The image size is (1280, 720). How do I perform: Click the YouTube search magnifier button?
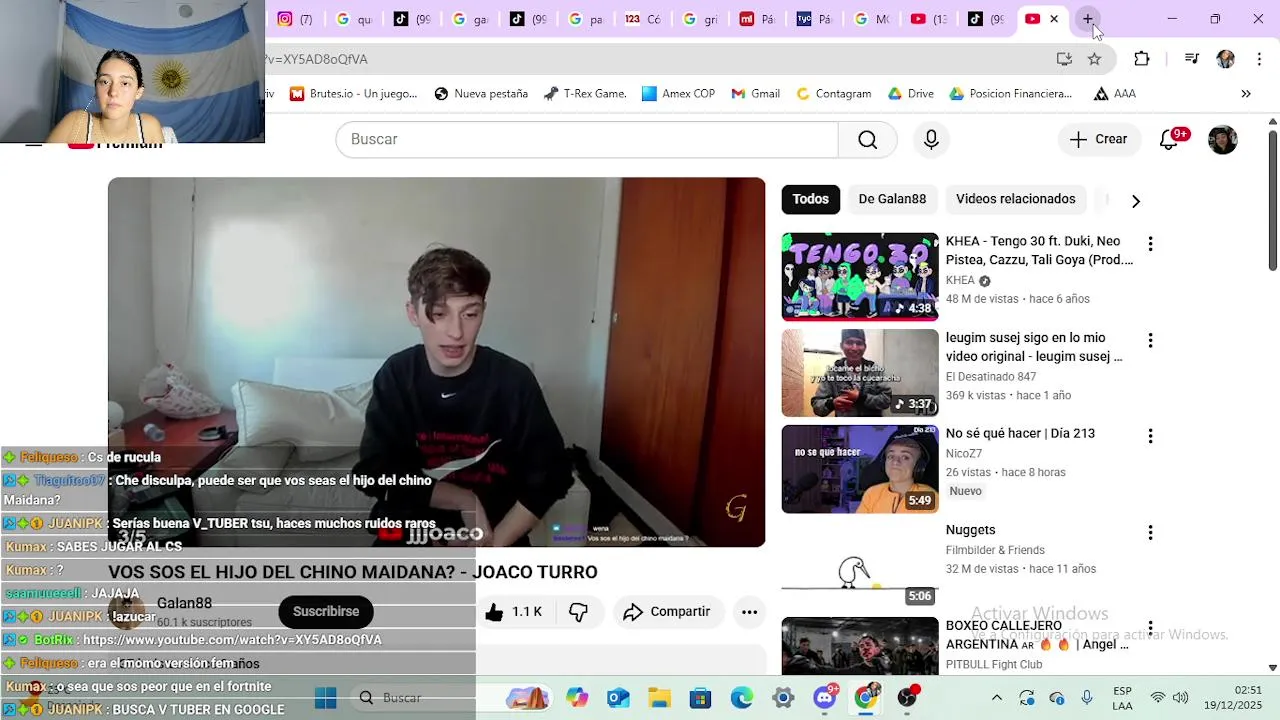click(x=867, y=139)
